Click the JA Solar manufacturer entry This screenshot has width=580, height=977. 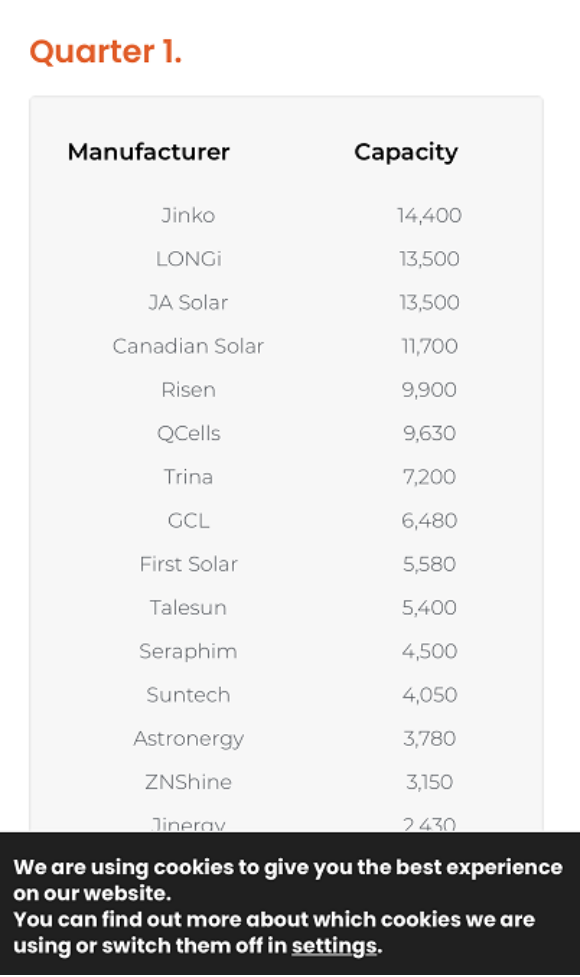188,302
